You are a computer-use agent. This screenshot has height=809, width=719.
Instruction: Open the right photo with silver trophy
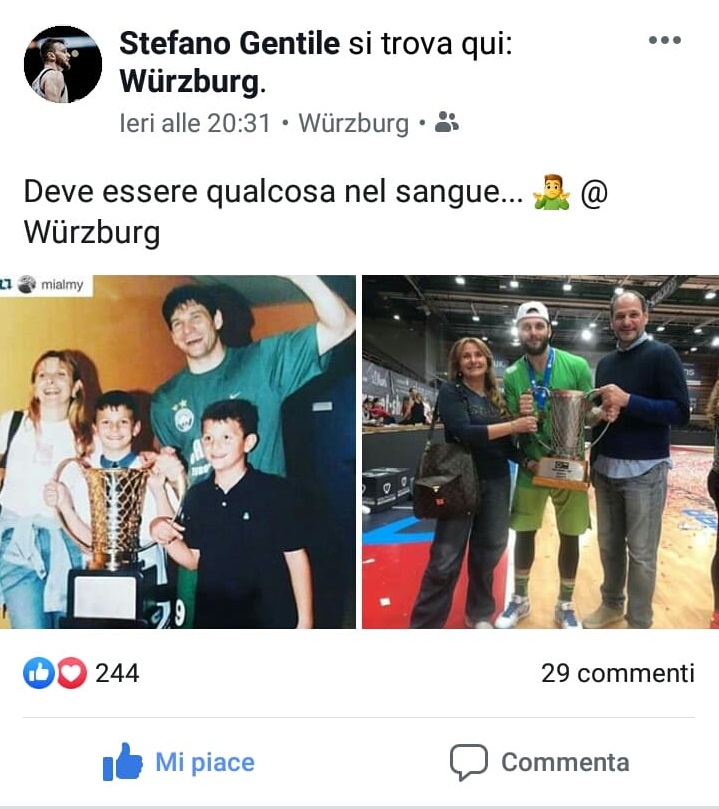pos(541,451)
